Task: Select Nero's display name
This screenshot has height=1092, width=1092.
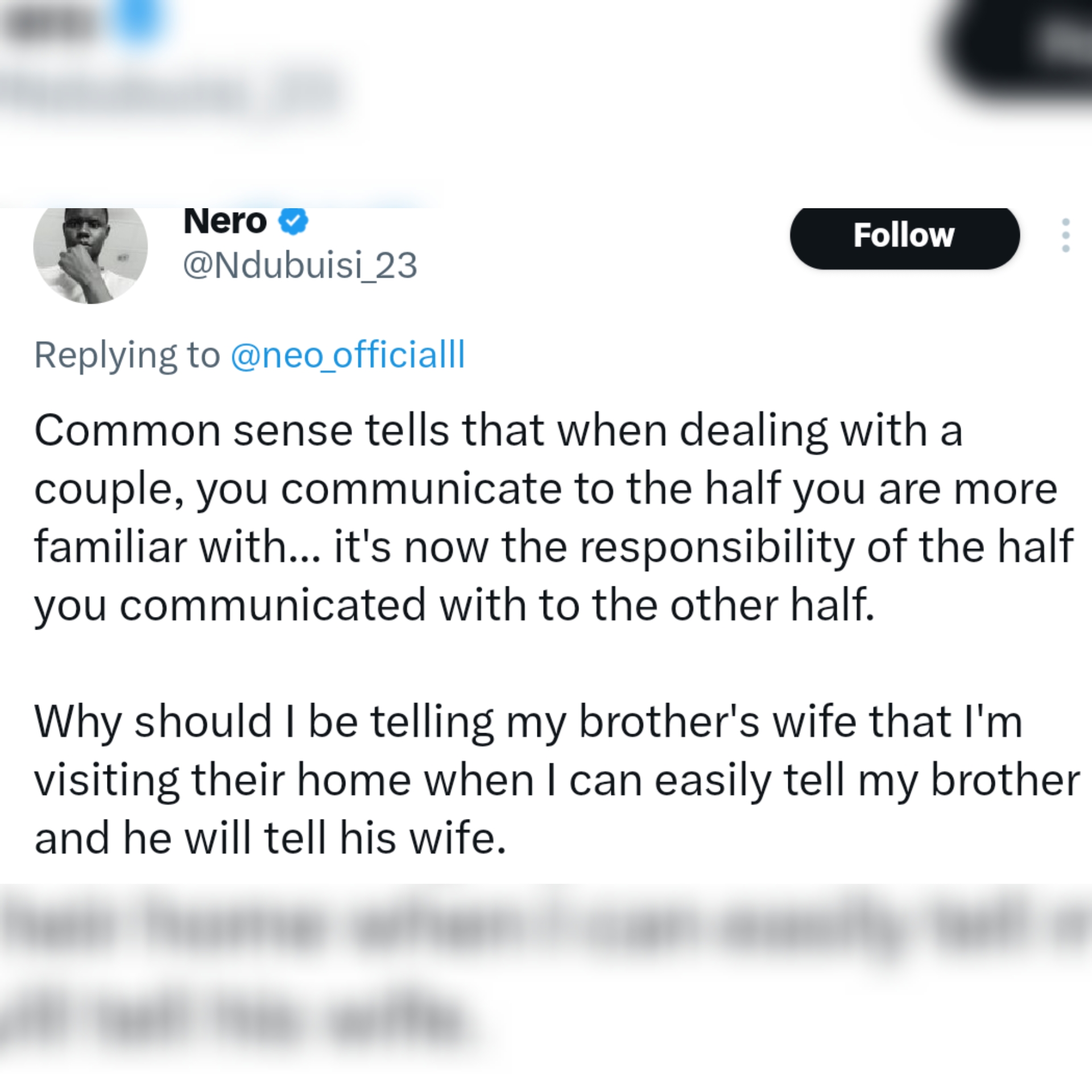Action: tap(225, 222)
